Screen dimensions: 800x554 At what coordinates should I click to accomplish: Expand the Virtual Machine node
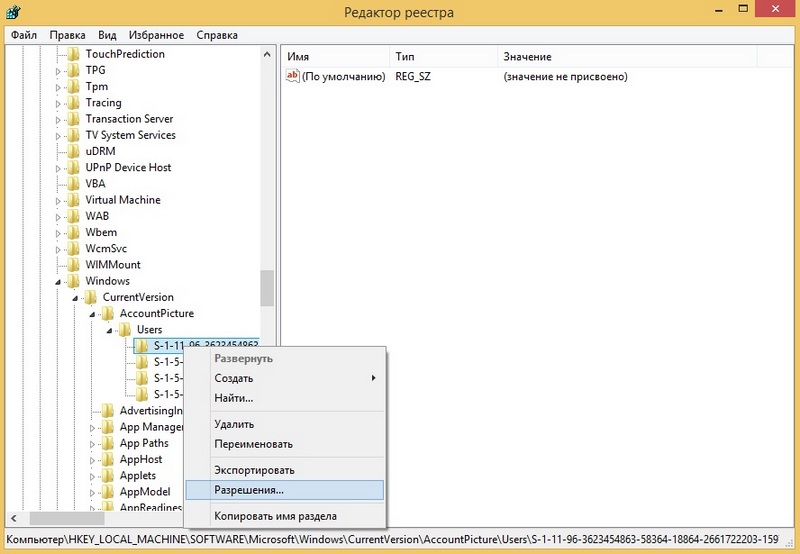coord(58,201)
